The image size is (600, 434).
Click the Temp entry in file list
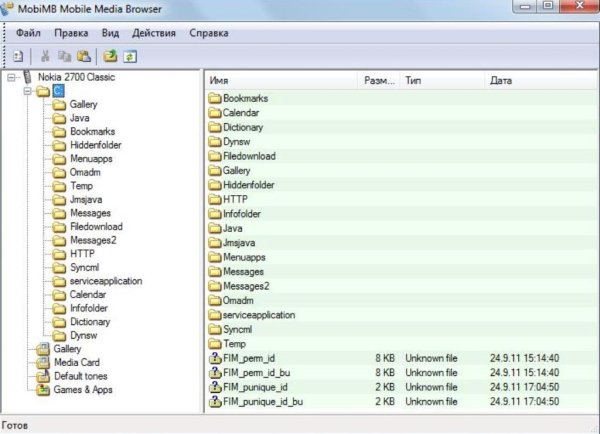click(x=235, y=344)
